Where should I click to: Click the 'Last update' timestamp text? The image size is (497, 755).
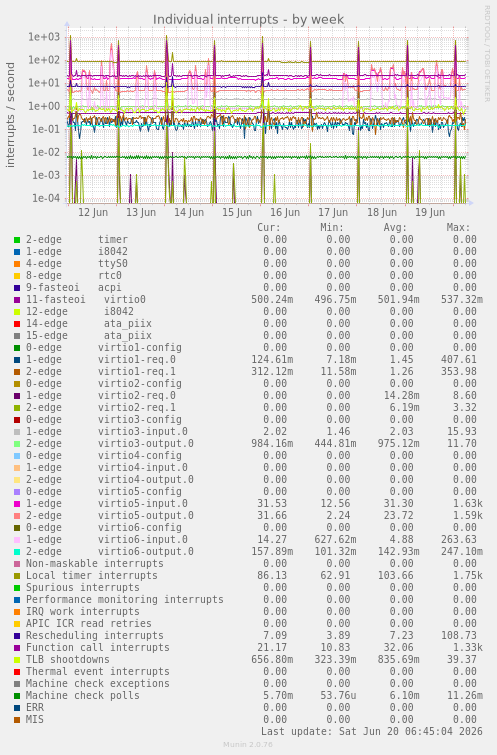click(372, 731)
